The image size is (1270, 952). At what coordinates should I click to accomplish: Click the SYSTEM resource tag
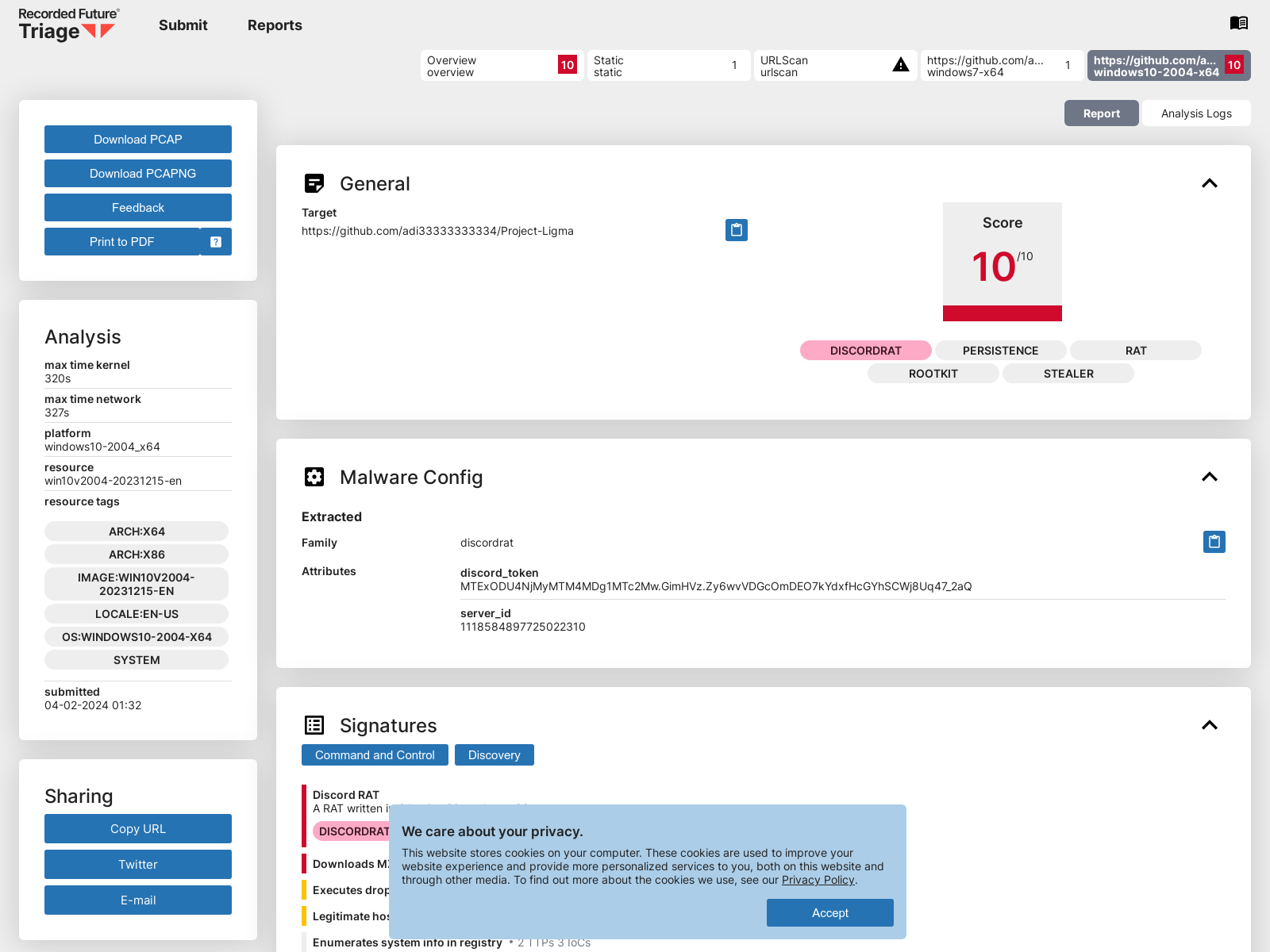click(x=137, y=660)
